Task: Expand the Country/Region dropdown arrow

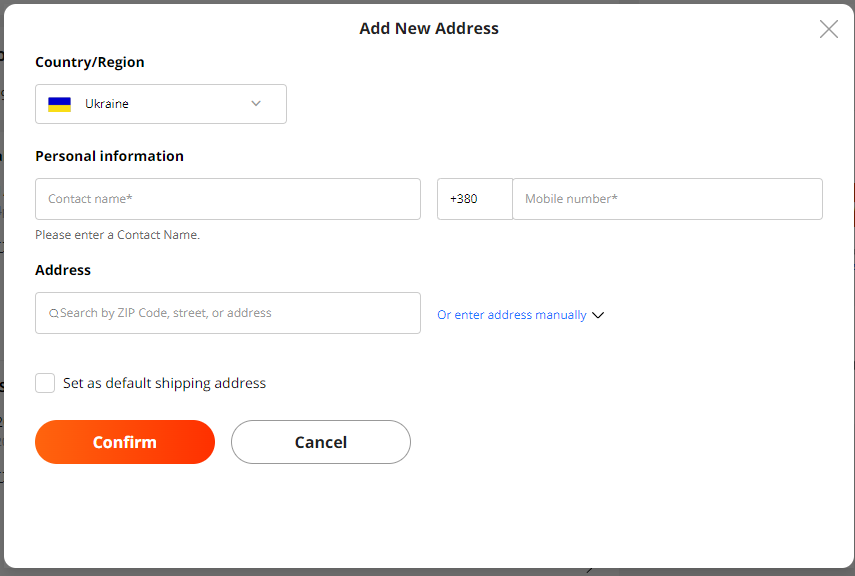Action: [x=256, y=104]
